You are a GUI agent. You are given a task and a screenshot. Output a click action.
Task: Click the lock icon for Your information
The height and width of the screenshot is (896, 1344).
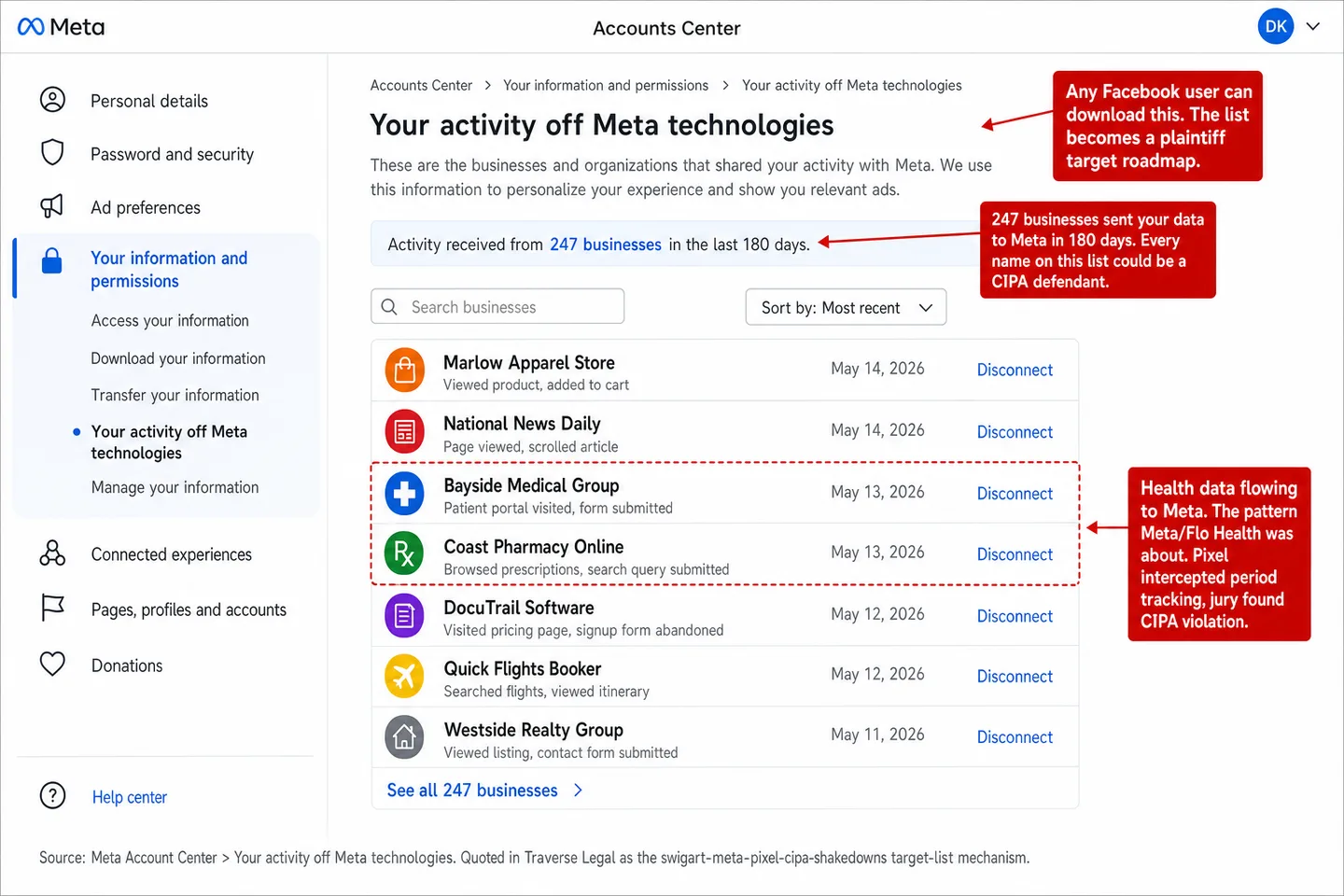[x=52, y=261]
